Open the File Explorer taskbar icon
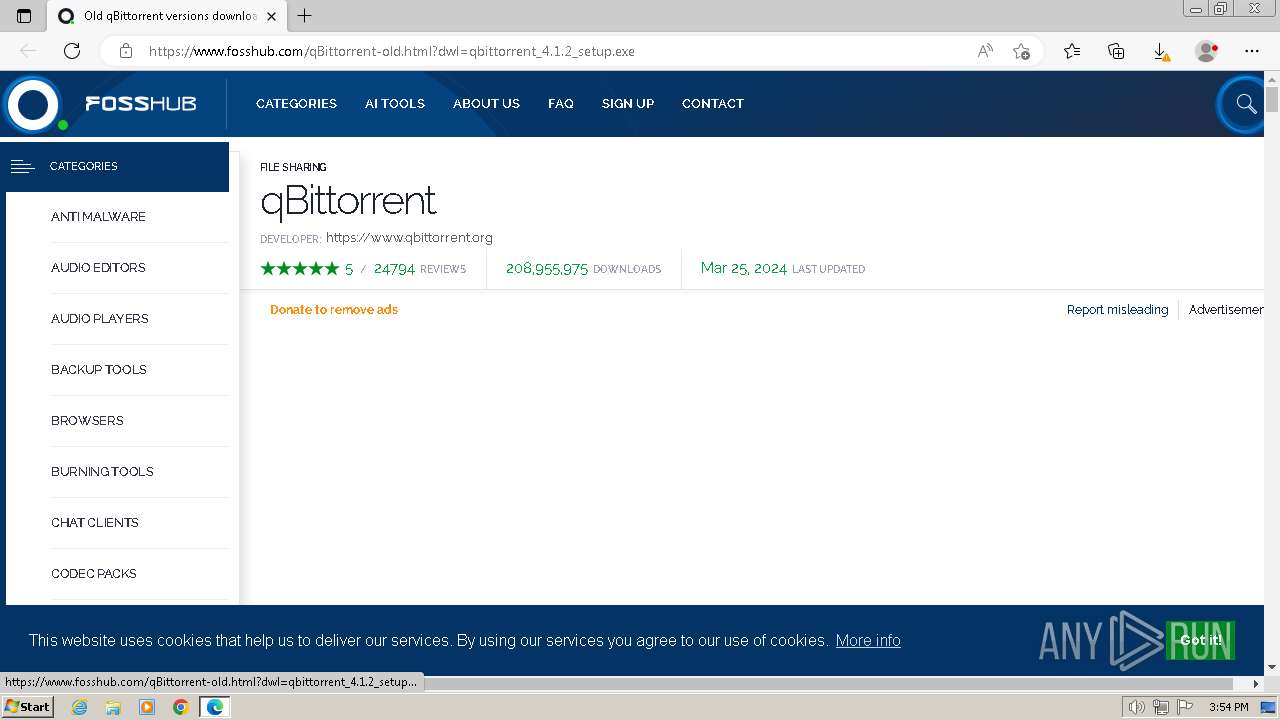 point(113,707)
